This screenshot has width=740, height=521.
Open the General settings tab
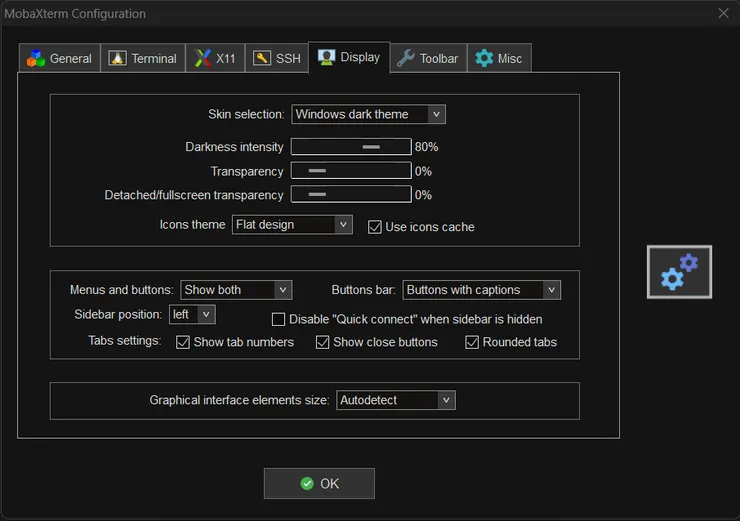pyautogui.click(x=59, y=58)
